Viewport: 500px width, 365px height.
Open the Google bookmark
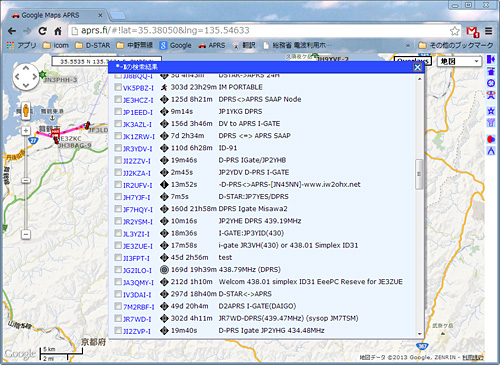[x=175, y=45]
